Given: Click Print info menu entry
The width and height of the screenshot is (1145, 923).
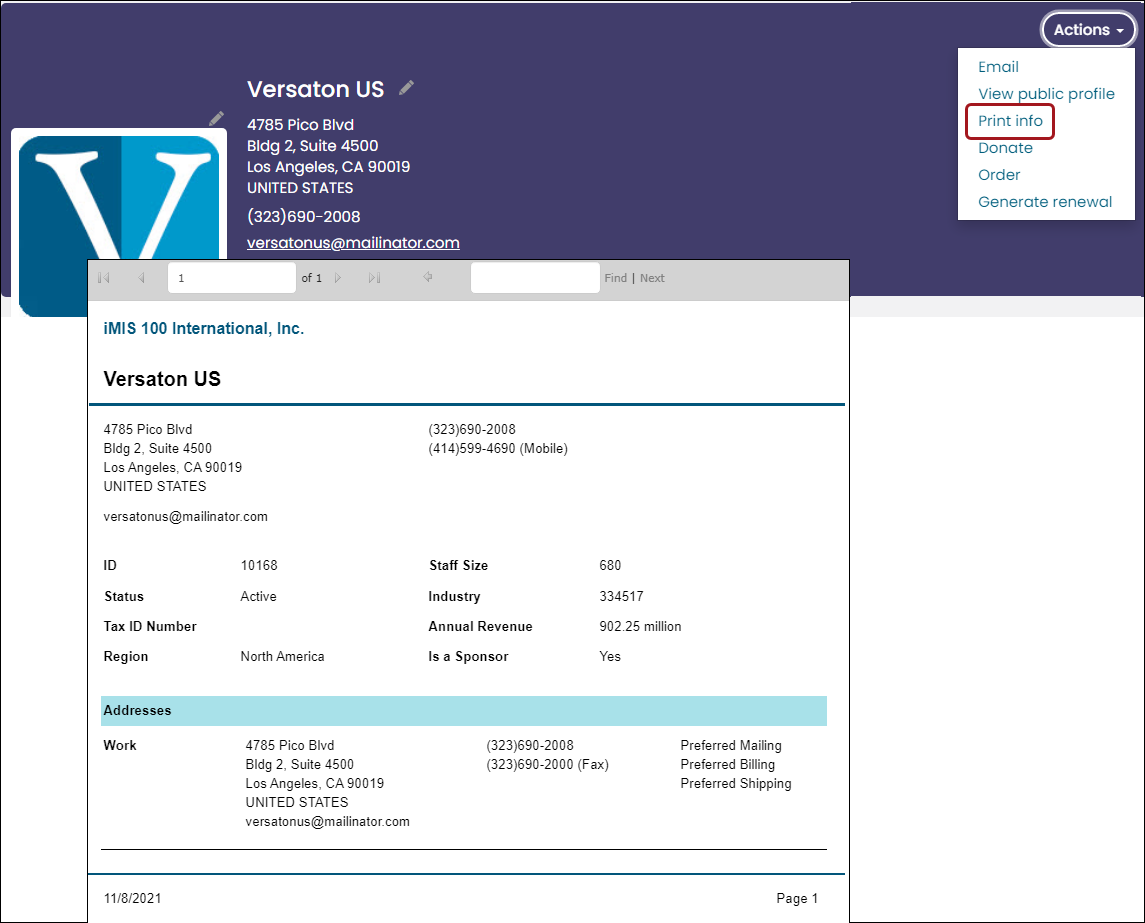Looking at the screenshot, I should click(1010, 120).
